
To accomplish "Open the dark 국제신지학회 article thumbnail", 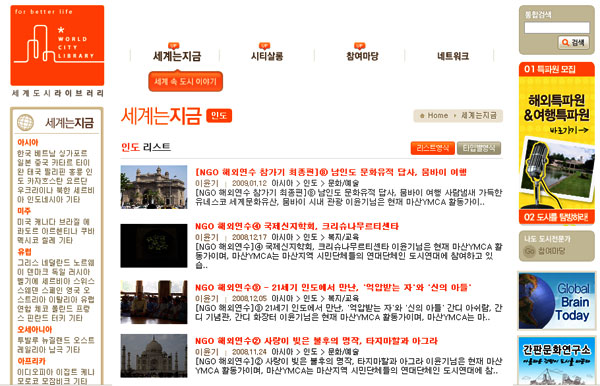I will (x=154, y=246).
